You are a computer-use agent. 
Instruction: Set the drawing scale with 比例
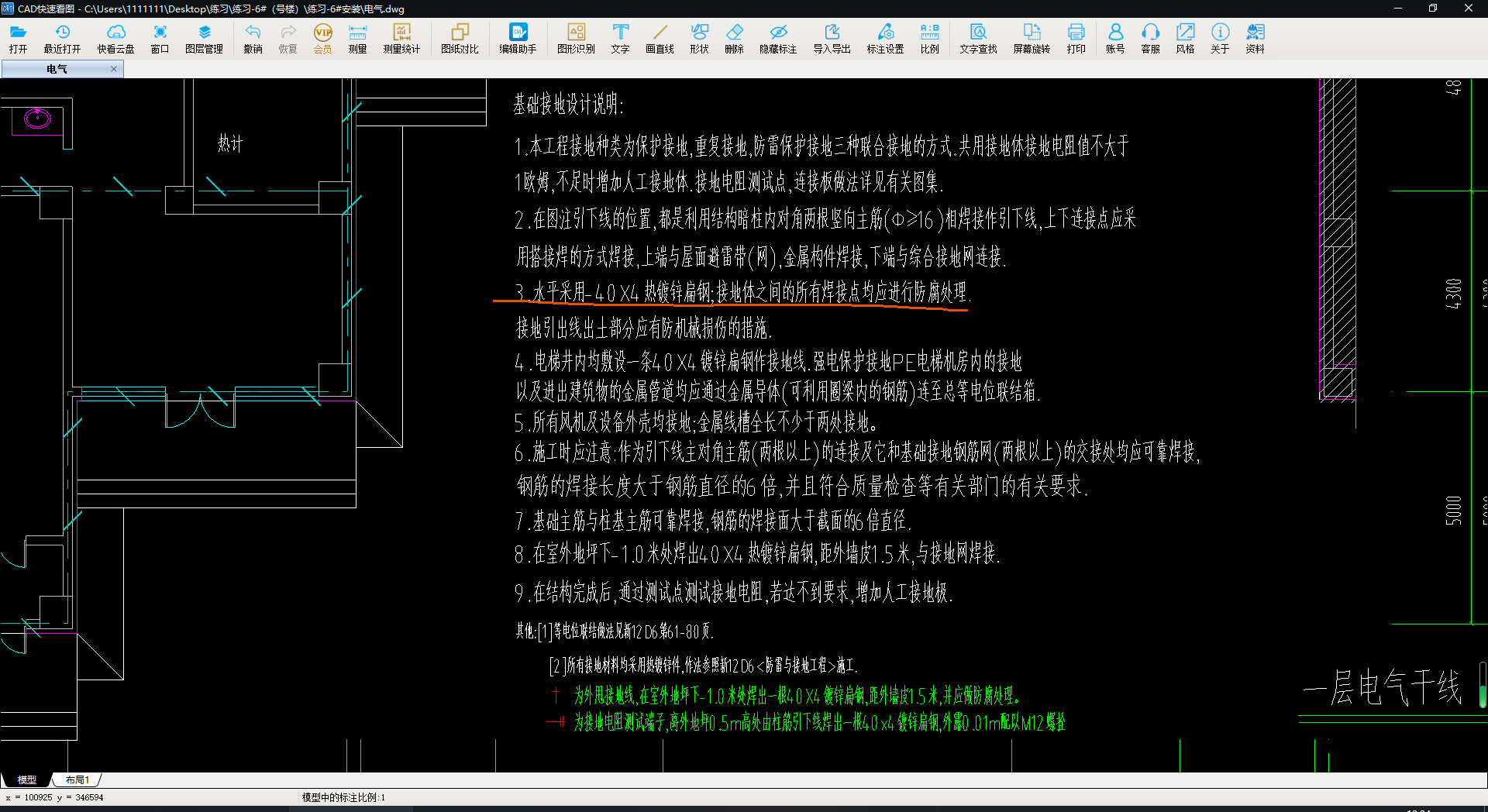(929, 38)
